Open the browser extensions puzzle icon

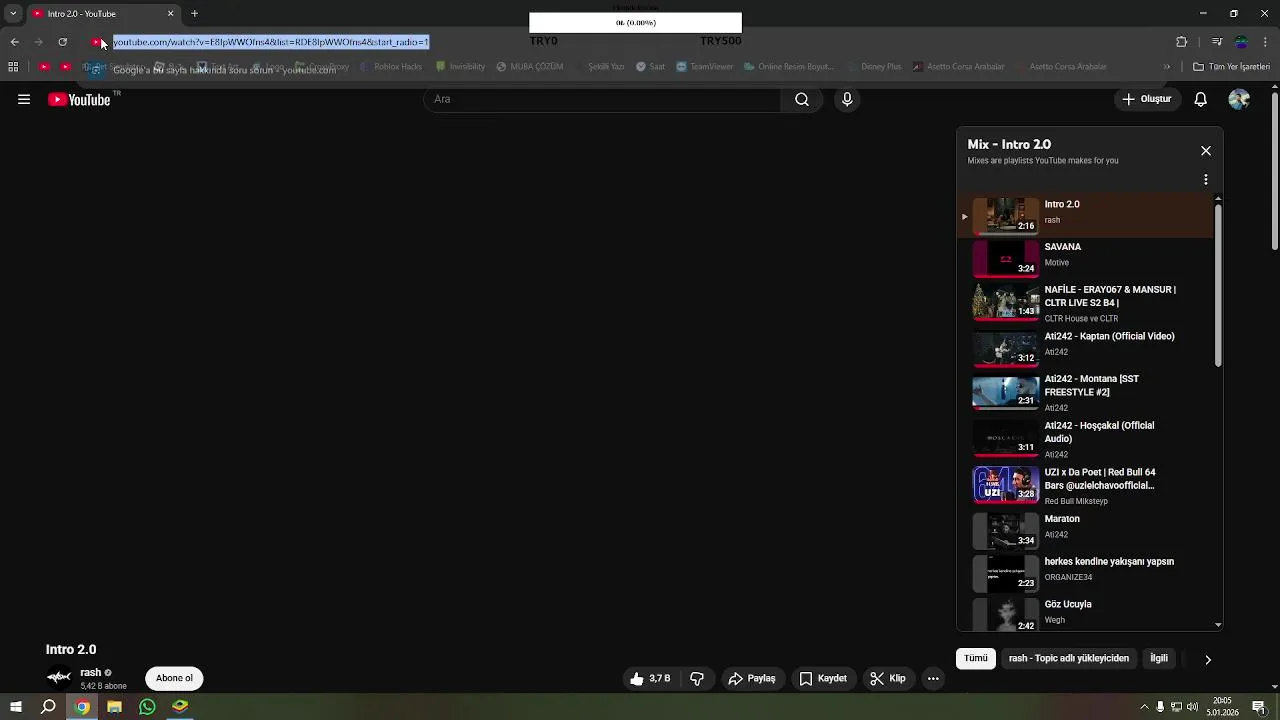click(x=1182, y=42)
